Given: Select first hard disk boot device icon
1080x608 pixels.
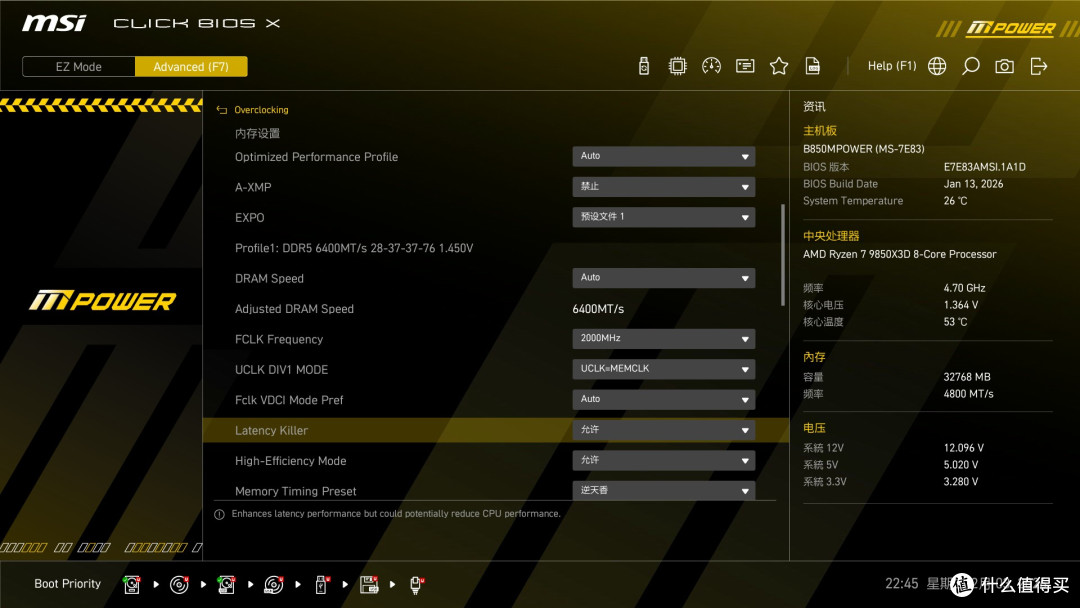Looking at the screenshot, I should pos(132,585).
